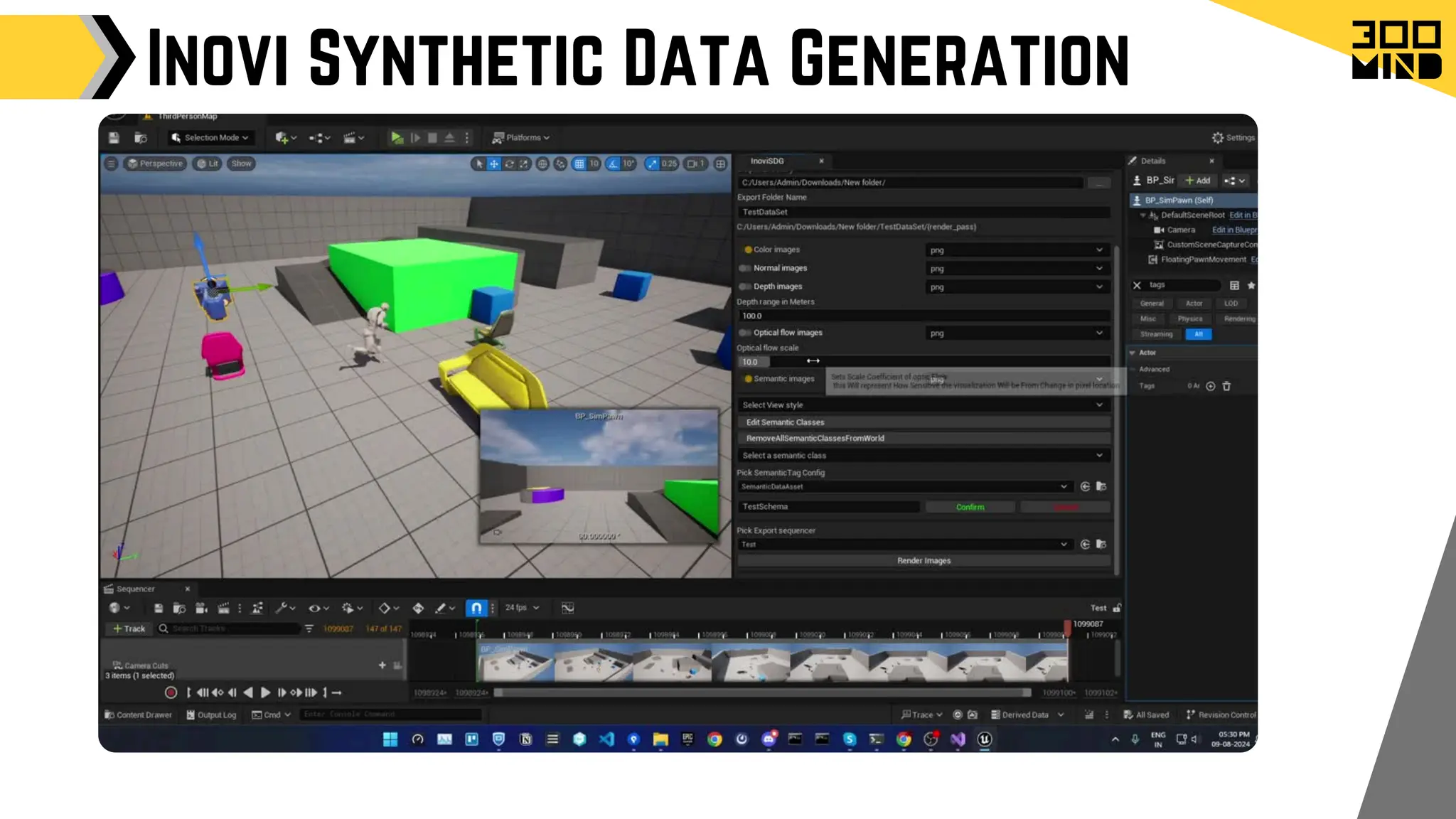Toggle rotation angle snapping
1456x819 pixels.
click(613, 164)
